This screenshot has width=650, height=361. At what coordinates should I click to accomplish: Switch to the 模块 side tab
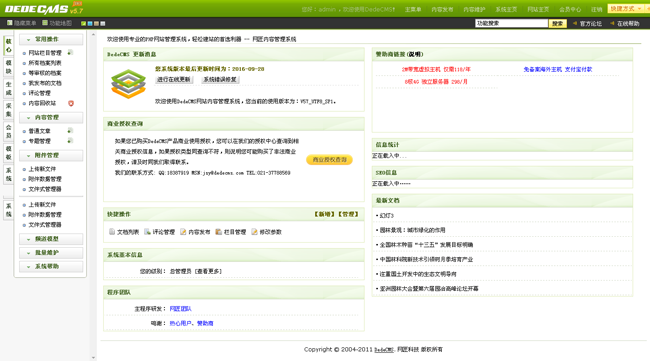9,67
